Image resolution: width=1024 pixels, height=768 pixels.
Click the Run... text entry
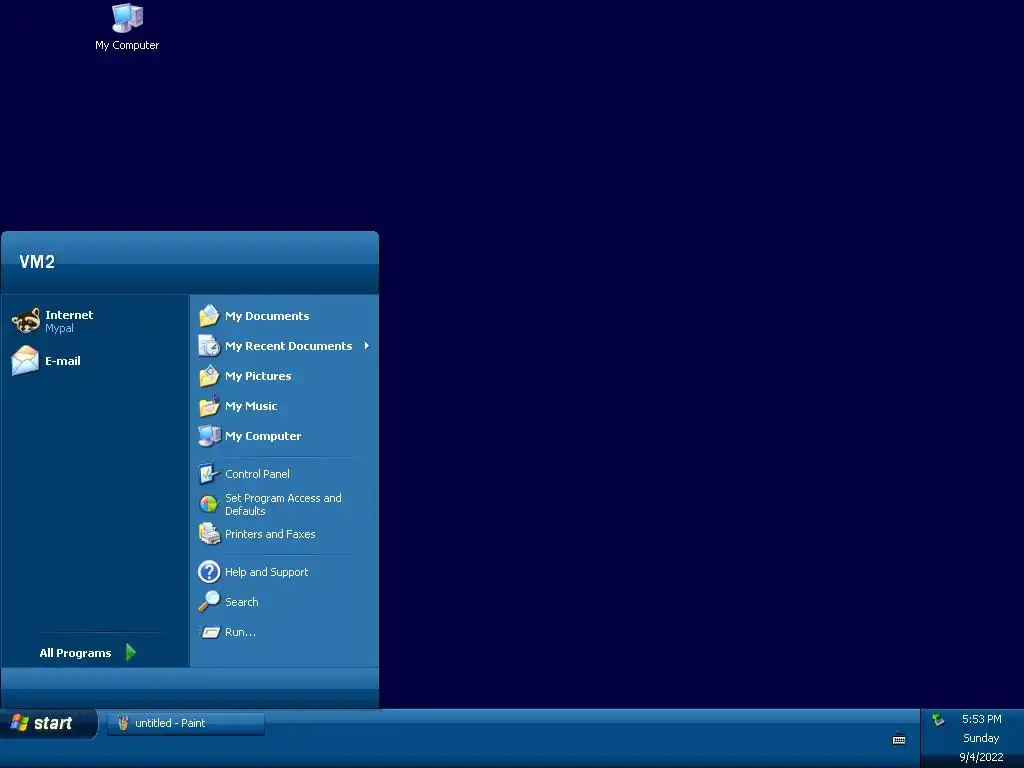[240, 632]
